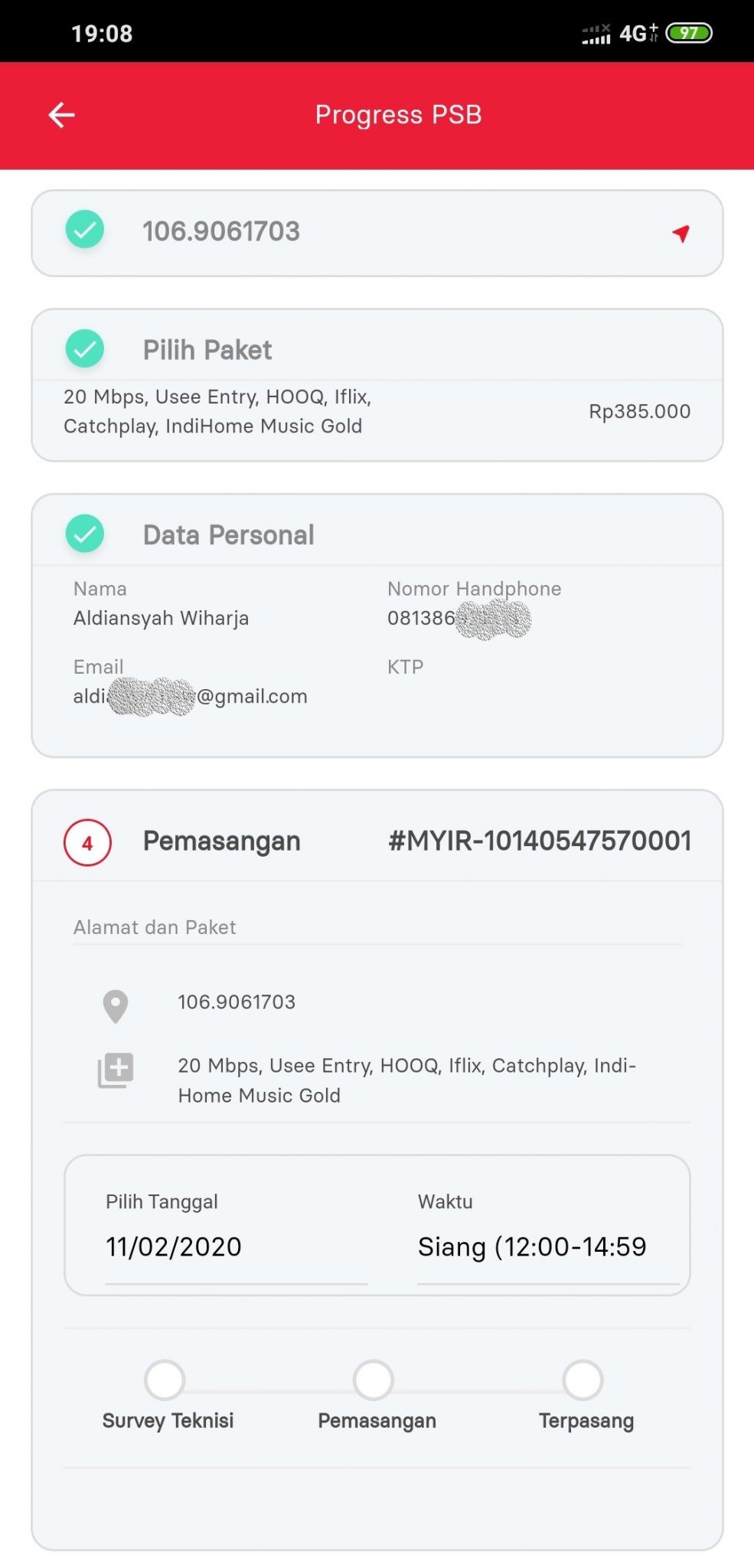Expand the Pilih Paket section

[x=206, y=349]
